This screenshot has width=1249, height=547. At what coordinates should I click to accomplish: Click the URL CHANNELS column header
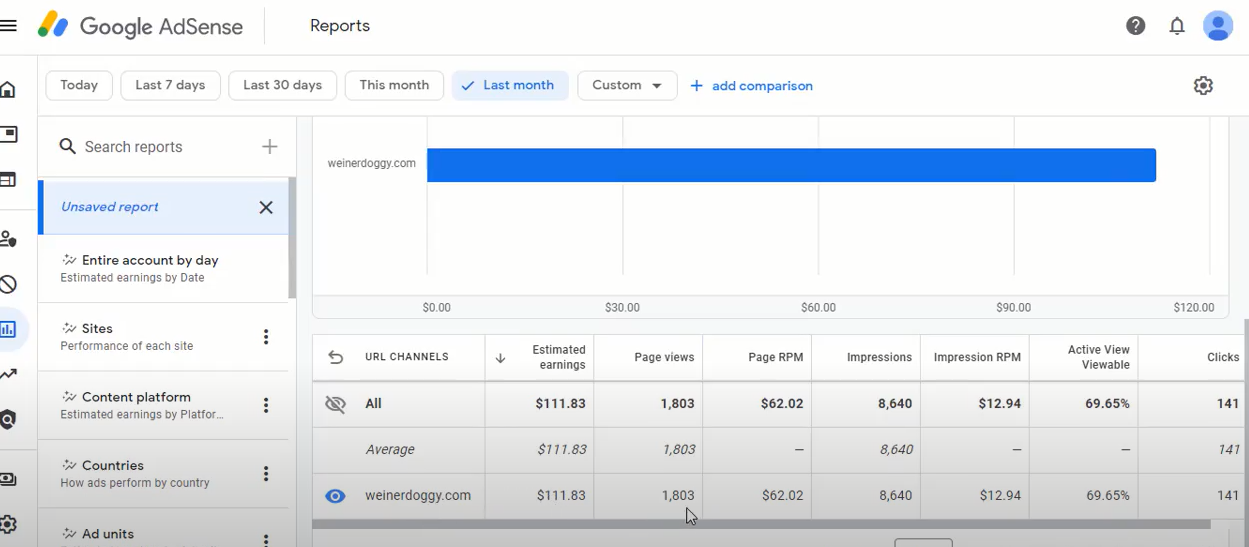click(x=407, y=357)
